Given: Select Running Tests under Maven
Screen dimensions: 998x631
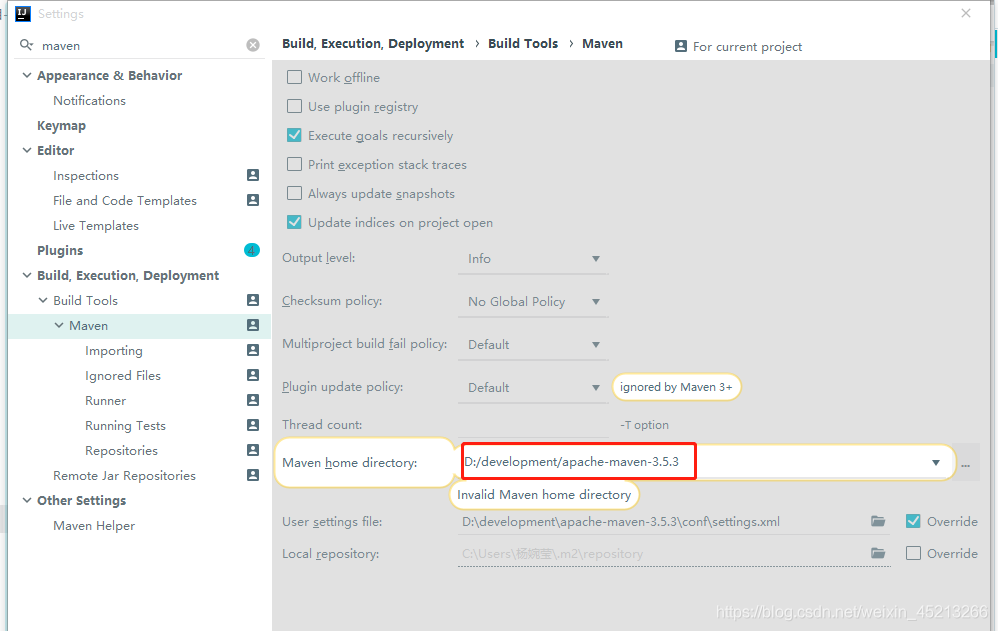Looking at the screenshot, I should [125, 425].
